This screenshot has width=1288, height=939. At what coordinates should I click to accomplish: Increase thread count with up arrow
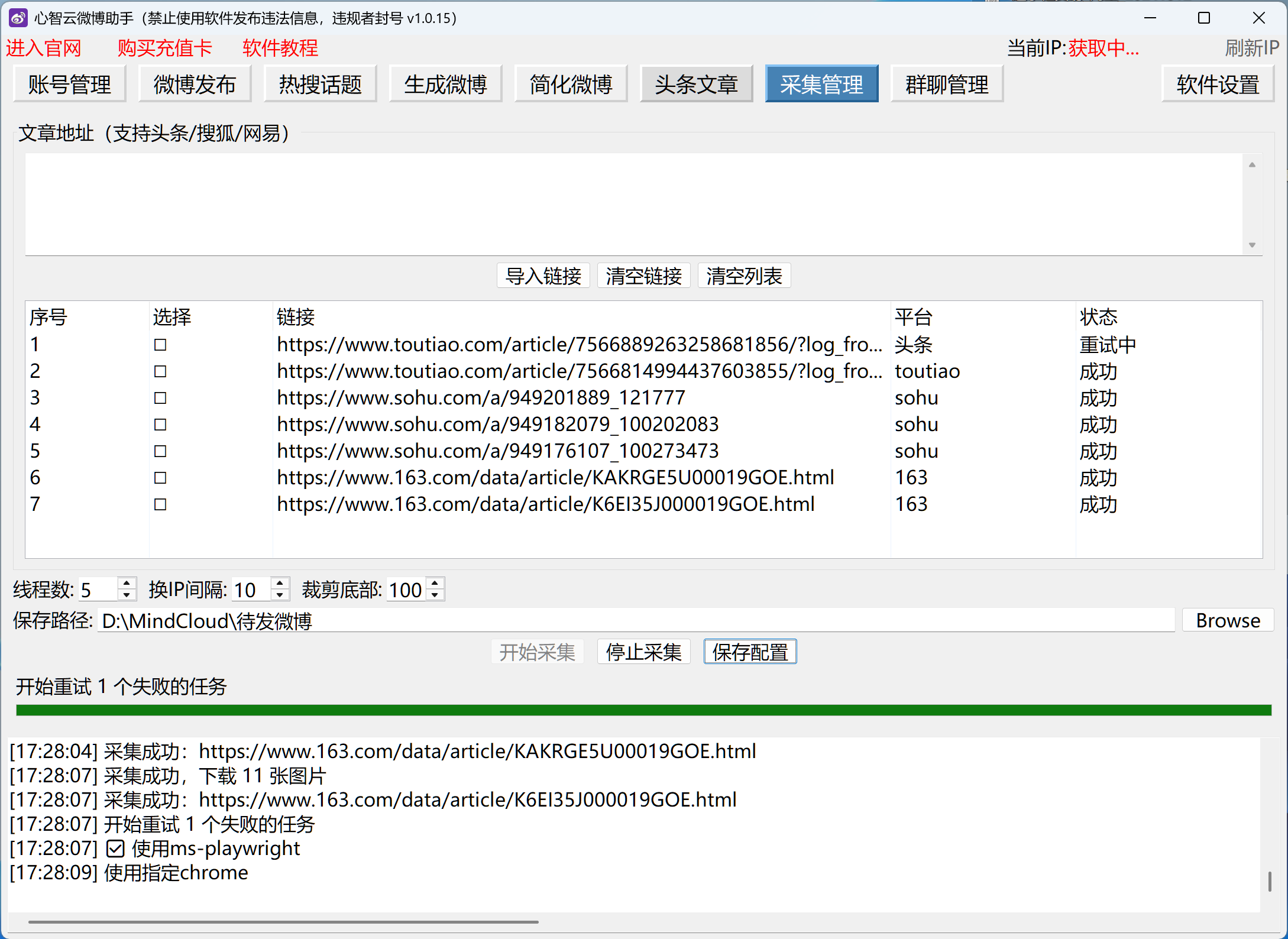(127, 584)
